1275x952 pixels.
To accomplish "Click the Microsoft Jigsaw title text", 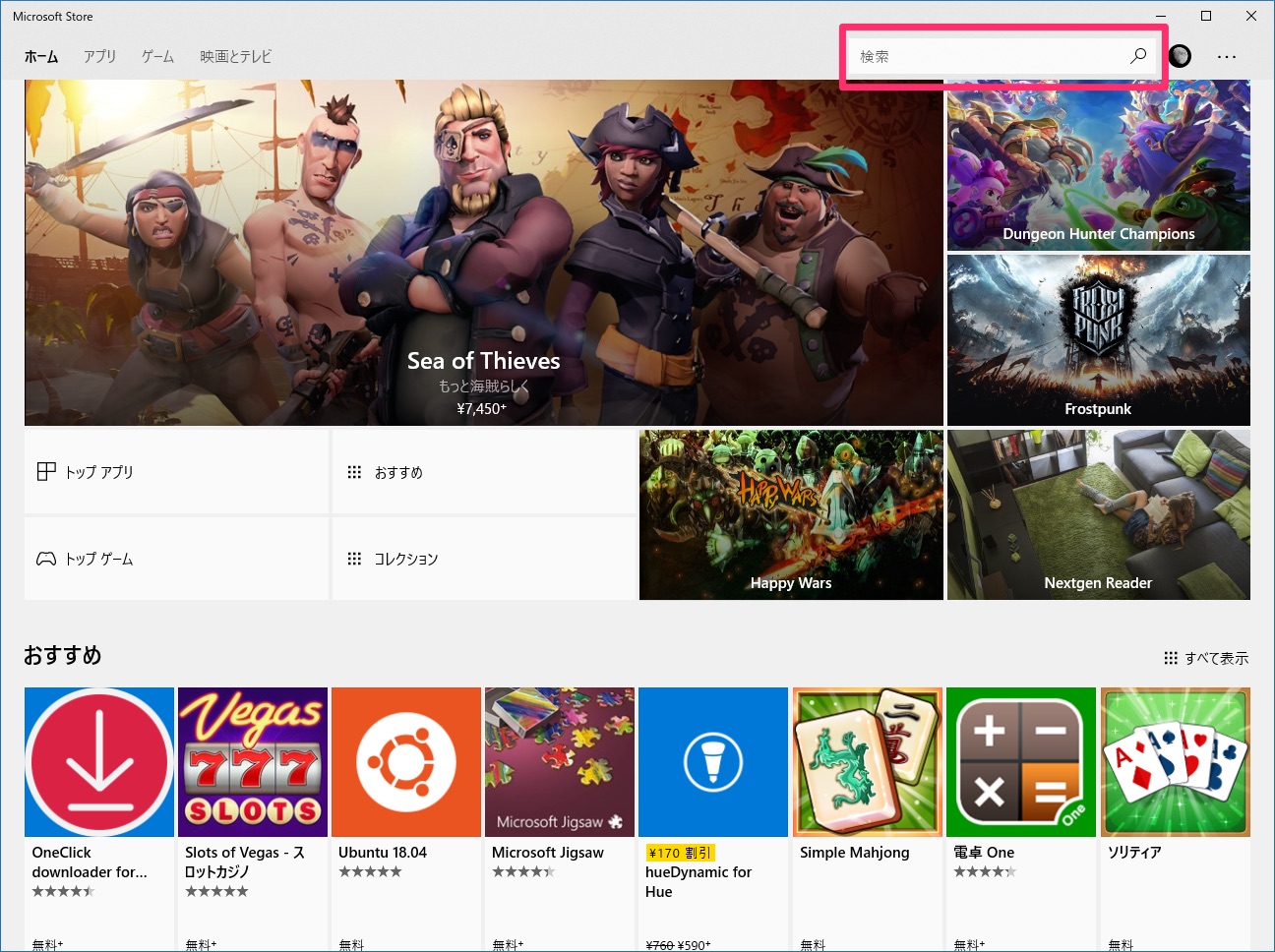I will click(548, 853).
